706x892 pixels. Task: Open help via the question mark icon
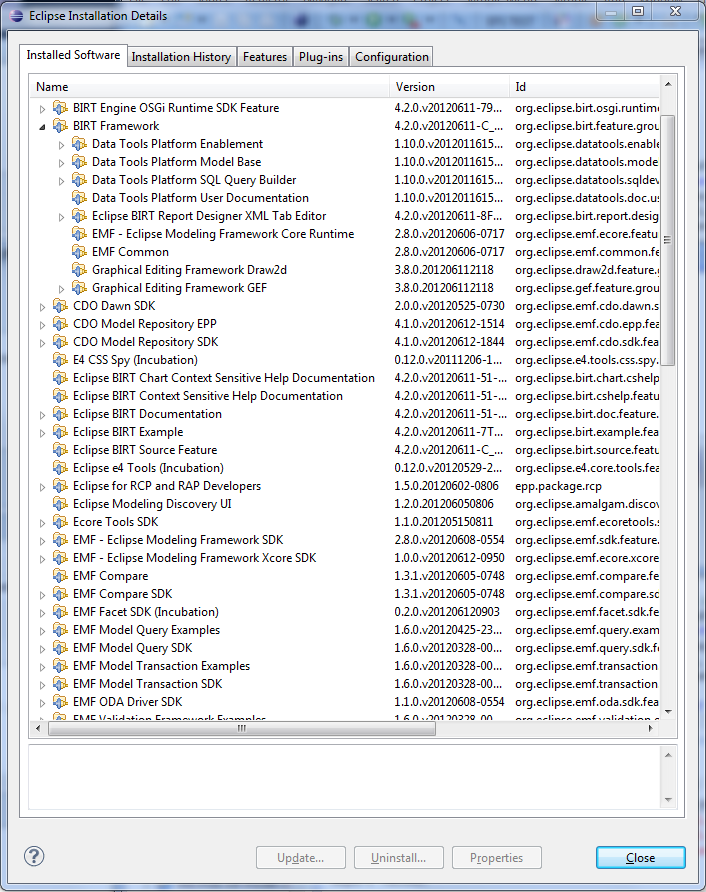tap(34, 856)
